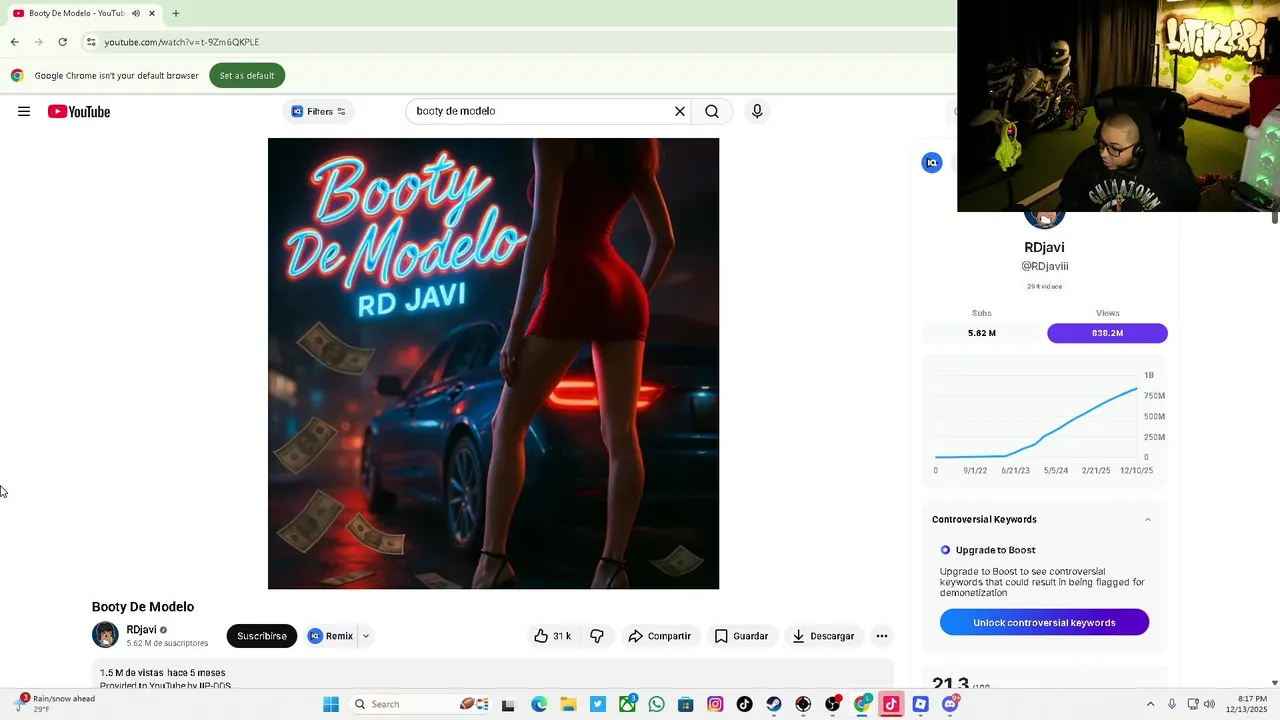Mute the tab using the speaker icon
1280x720 pixels.
pos(135,13)
